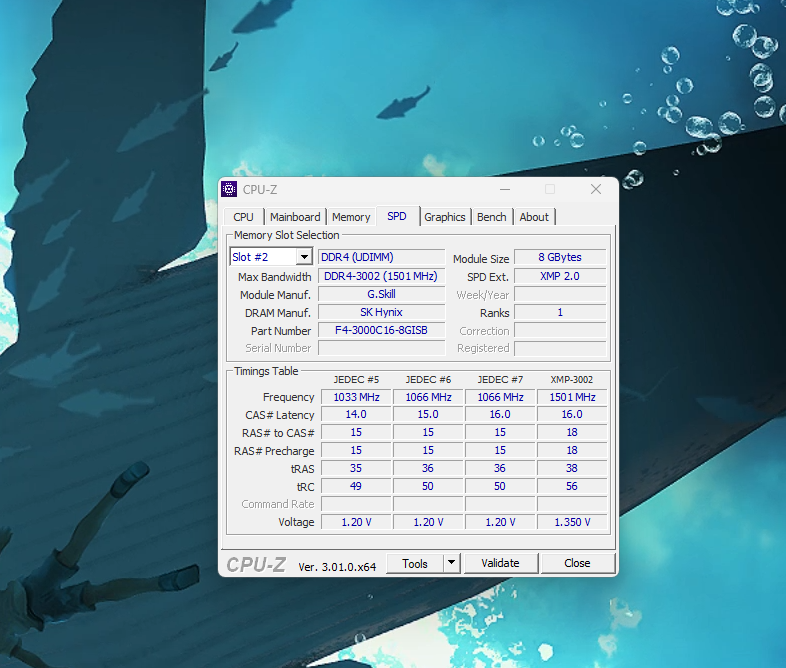
Task: Click the JEDEC #6 frequency 1066 MHz
Action: click(428, 397)
